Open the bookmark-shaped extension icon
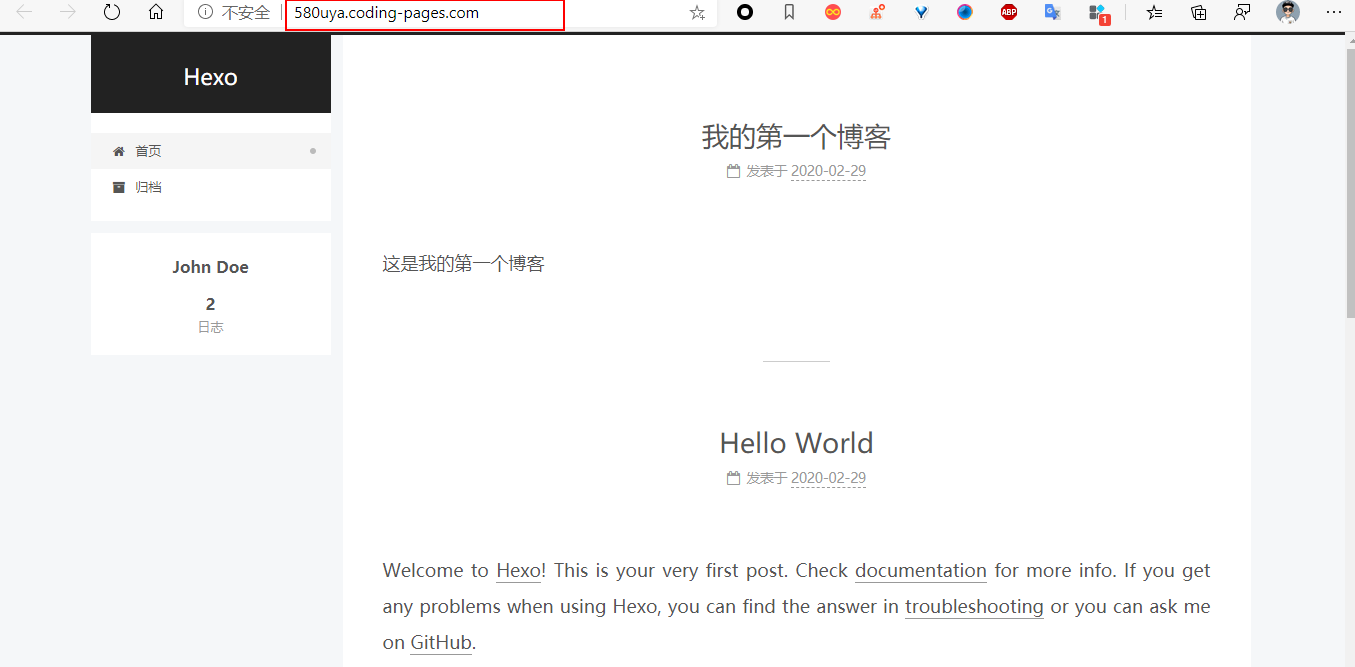Image resolution: width=1355 pixels, height=667 pixels. 789,12
